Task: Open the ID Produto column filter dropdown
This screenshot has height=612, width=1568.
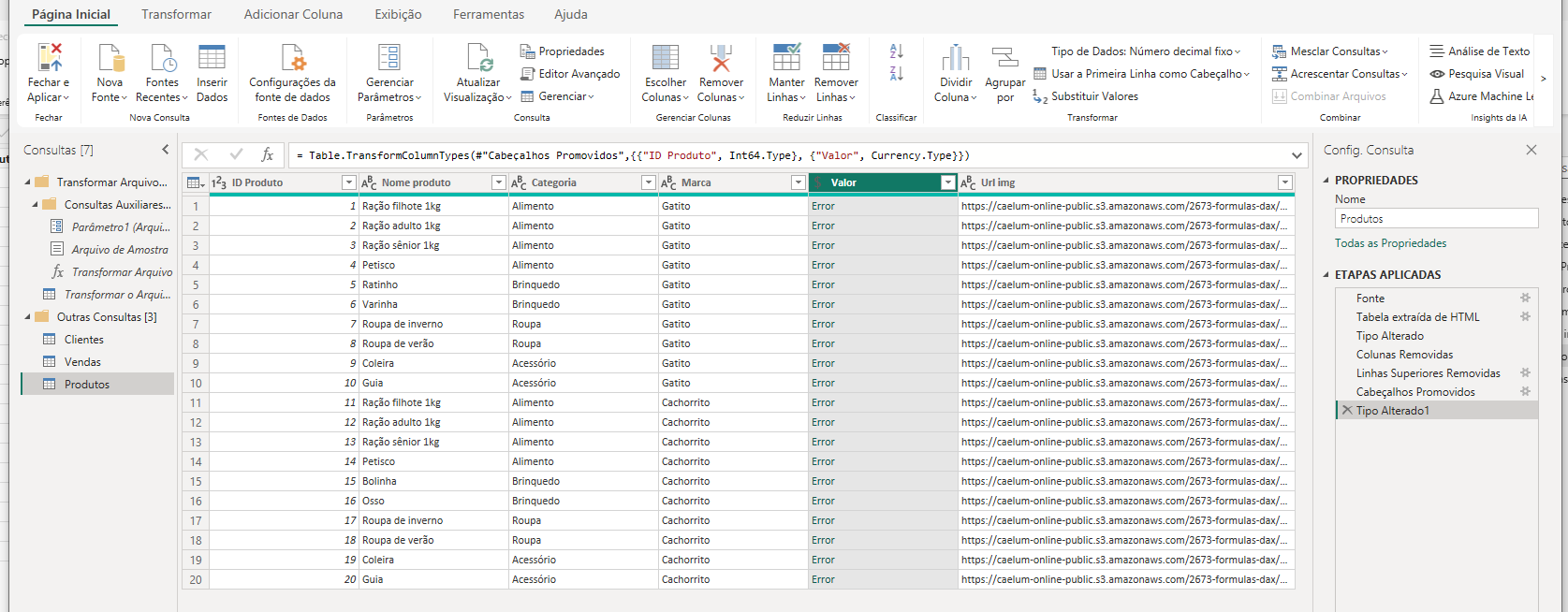Action: (x=348, y=182)
